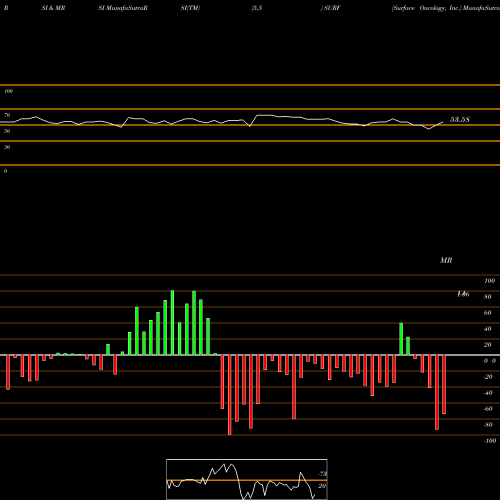
Task: Open the mini overview chart thumbnail
Action: coord(247,479)
